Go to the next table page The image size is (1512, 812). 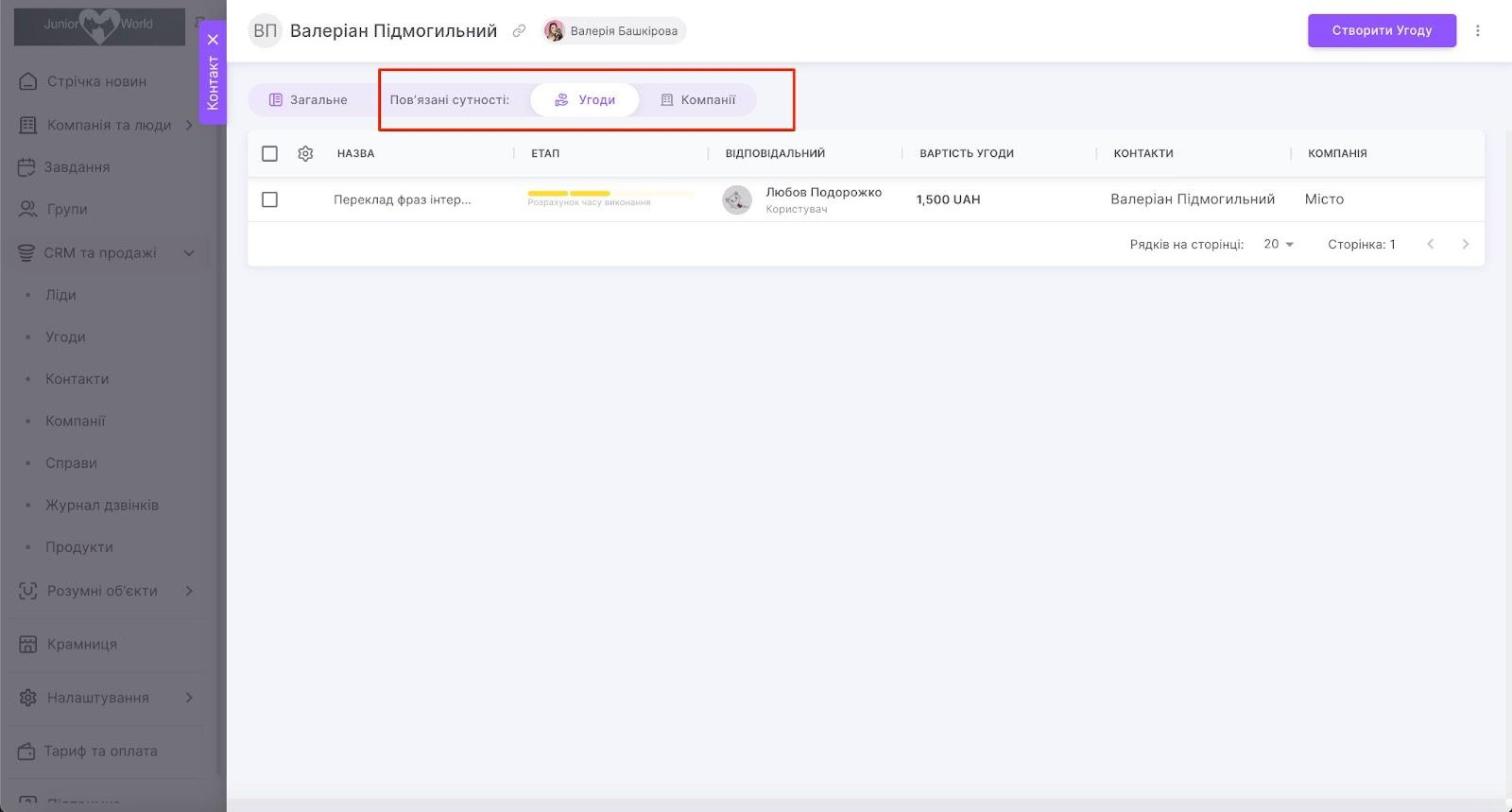[1466, 244]
